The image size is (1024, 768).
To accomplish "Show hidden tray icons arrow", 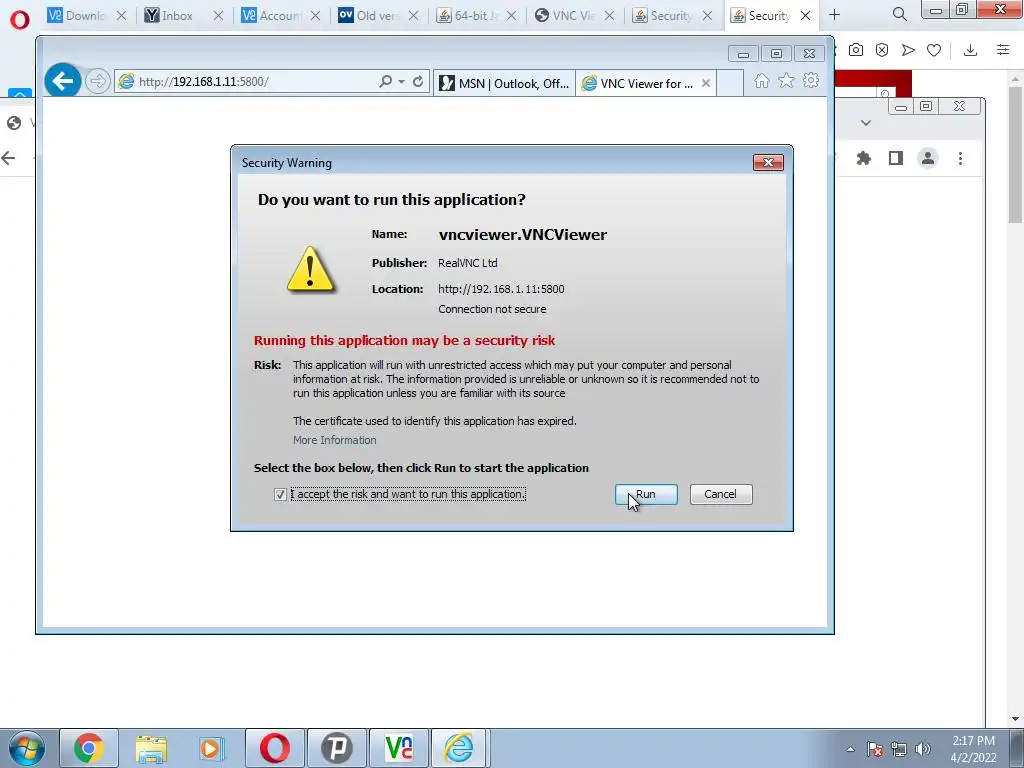I will (x=850, y=749).
